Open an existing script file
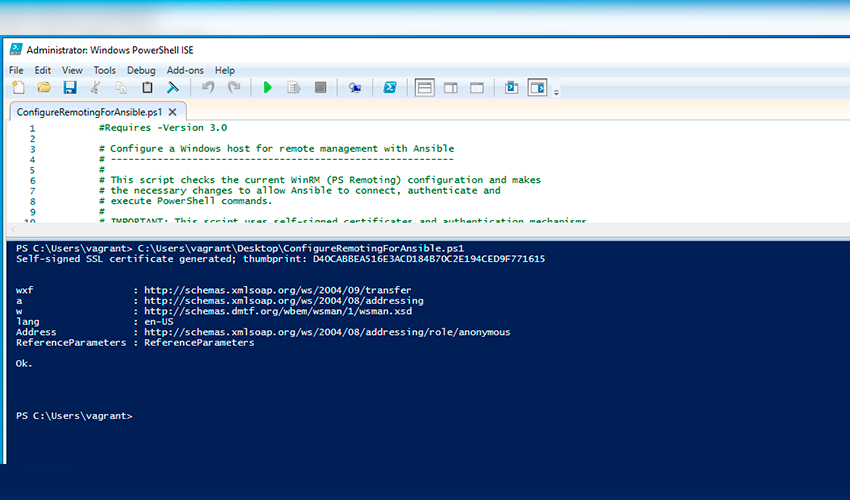Screen dimensions: 850x500 pos(44,87)
